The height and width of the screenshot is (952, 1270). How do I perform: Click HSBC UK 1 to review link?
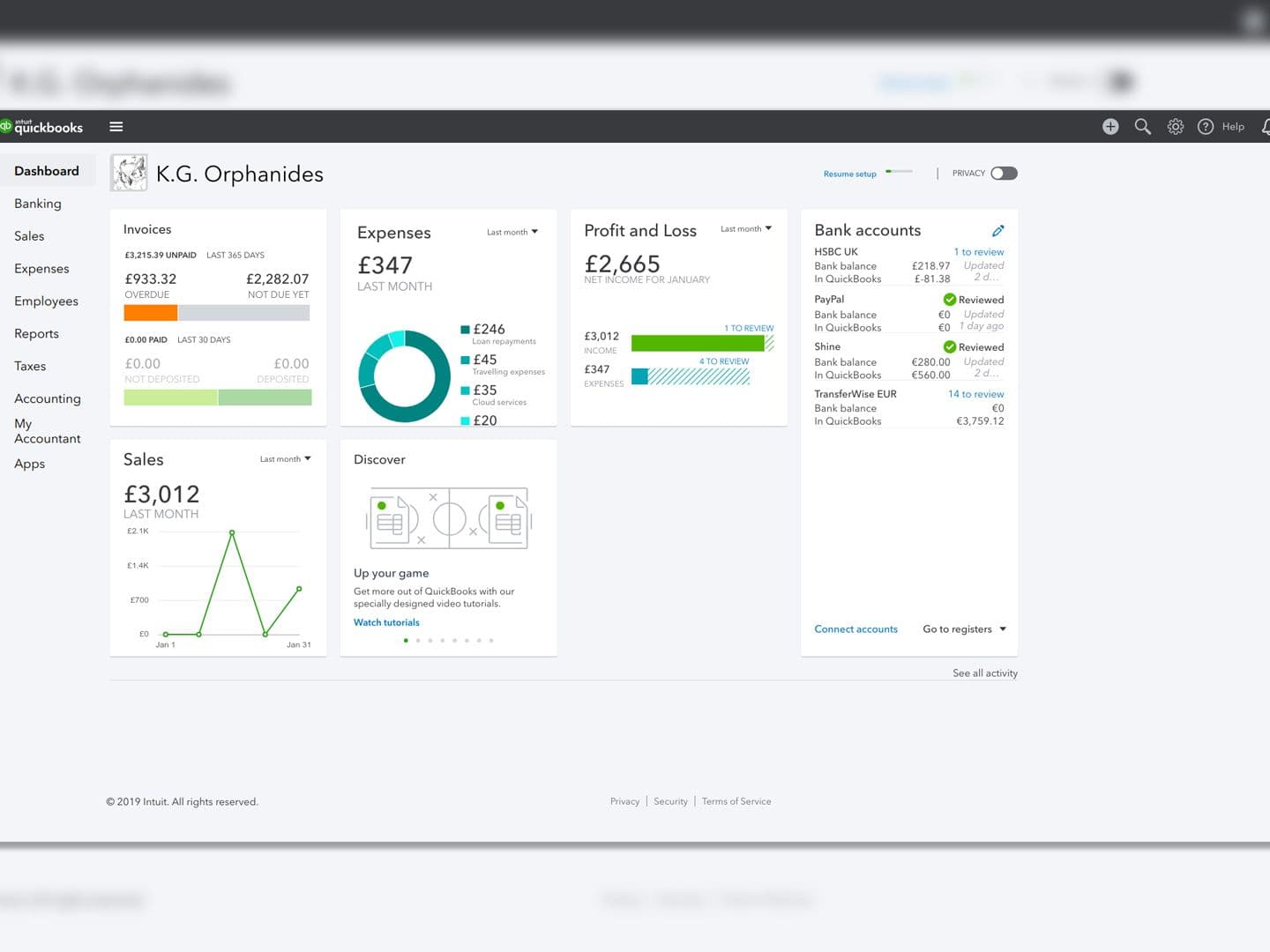click(x=979, y=252)
